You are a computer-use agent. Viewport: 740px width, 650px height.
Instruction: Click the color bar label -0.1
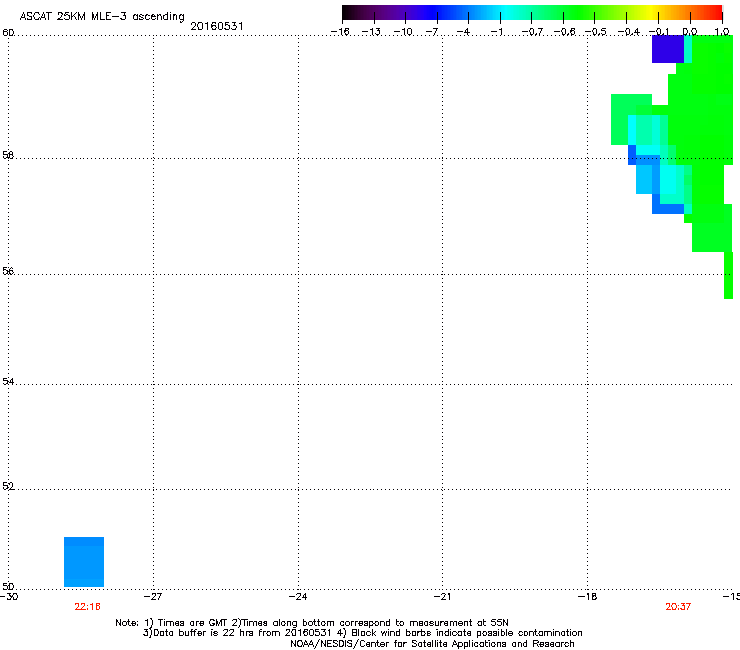[x=659, y=32]
